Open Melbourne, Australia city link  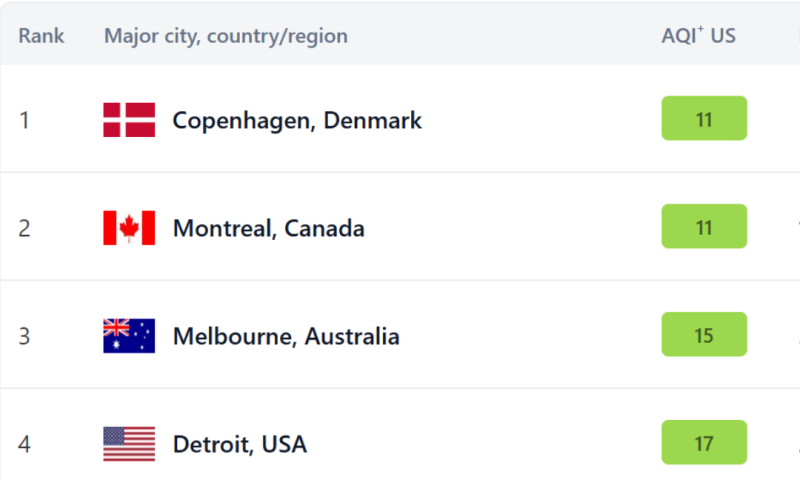[286, 337]
